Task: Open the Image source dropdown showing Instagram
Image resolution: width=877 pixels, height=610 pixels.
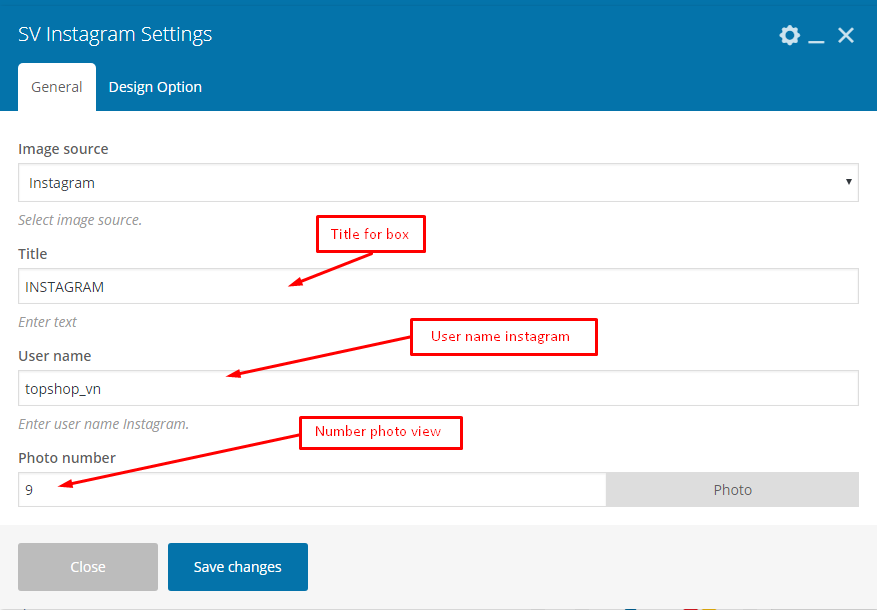Action: tap(438, 183)
